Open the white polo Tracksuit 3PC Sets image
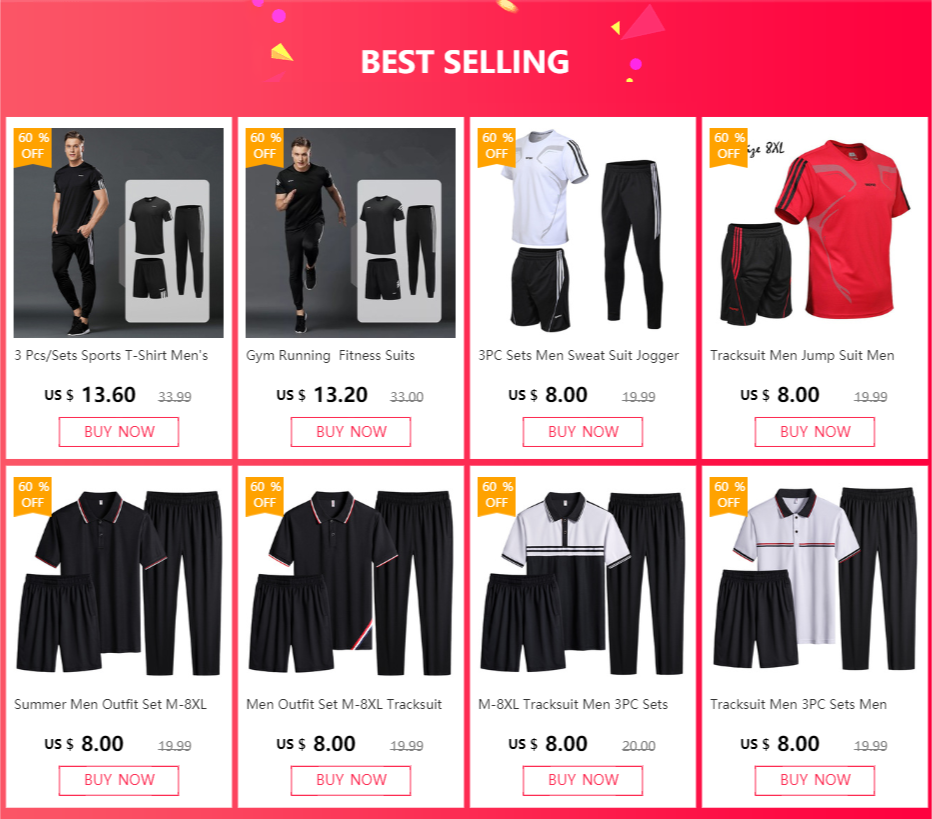This screenshot has width=932, height=819. click(x=815, y=581)
